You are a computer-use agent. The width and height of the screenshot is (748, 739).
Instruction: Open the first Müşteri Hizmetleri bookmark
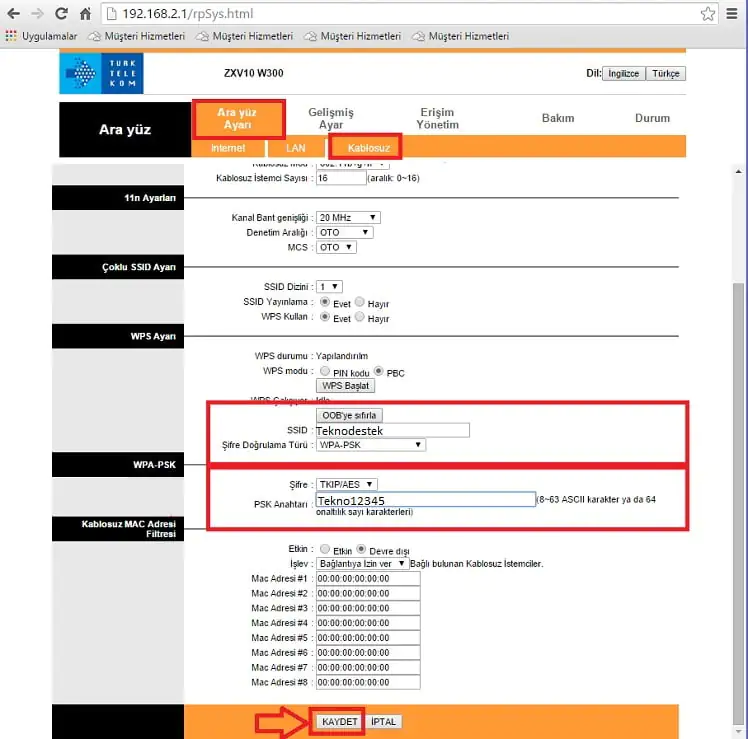[137, 36]
